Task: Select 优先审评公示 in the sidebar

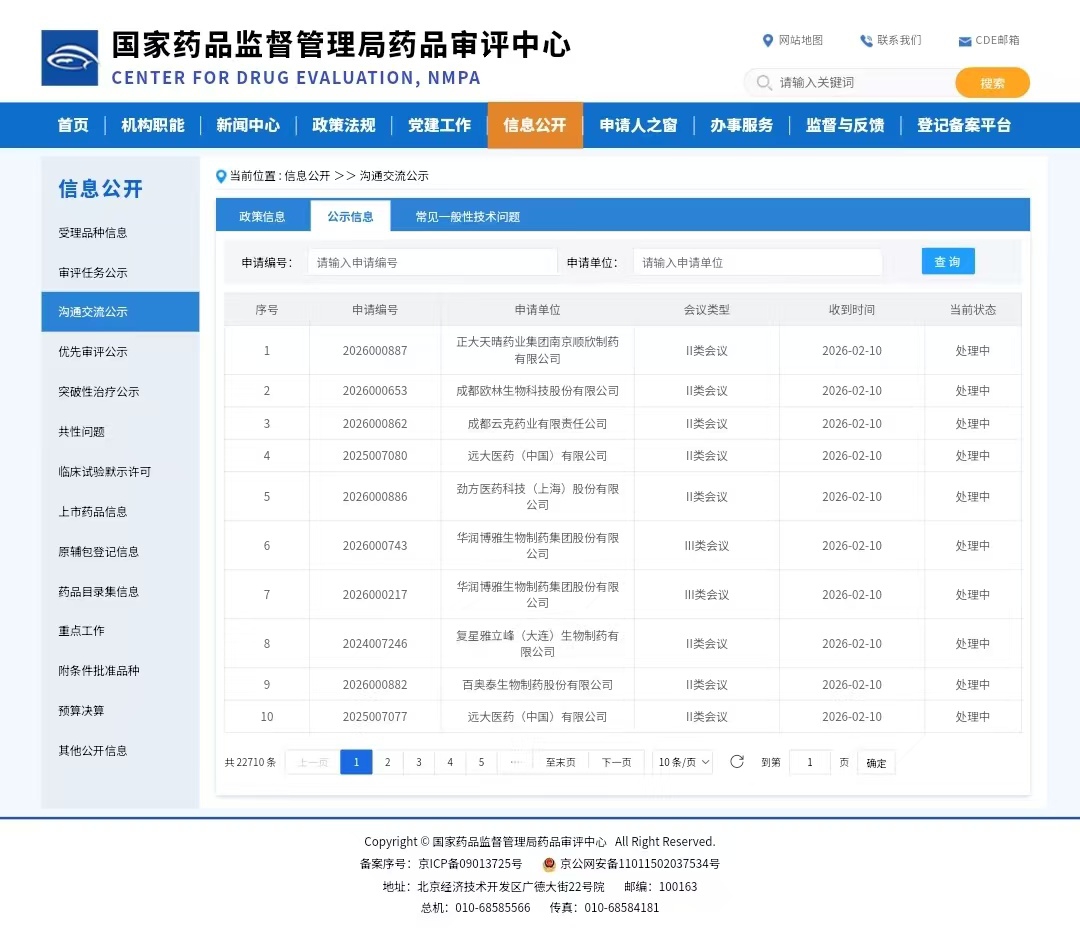Action: coord(93,352)
